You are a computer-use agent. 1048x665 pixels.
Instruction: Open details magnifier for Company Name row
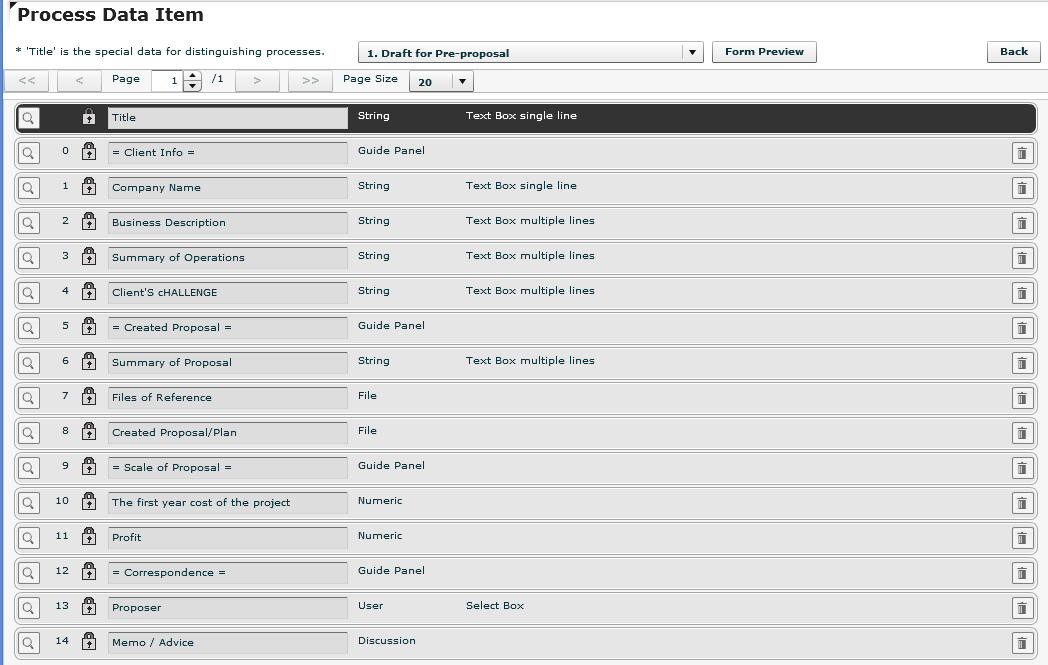[28, 188]
